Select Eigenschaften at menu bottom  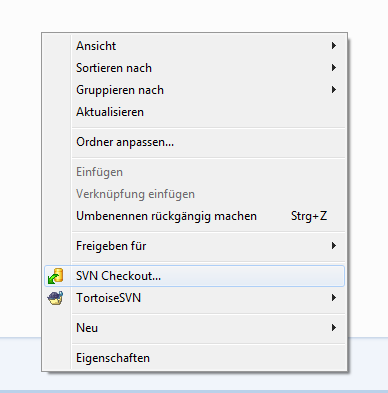point(194,358)
